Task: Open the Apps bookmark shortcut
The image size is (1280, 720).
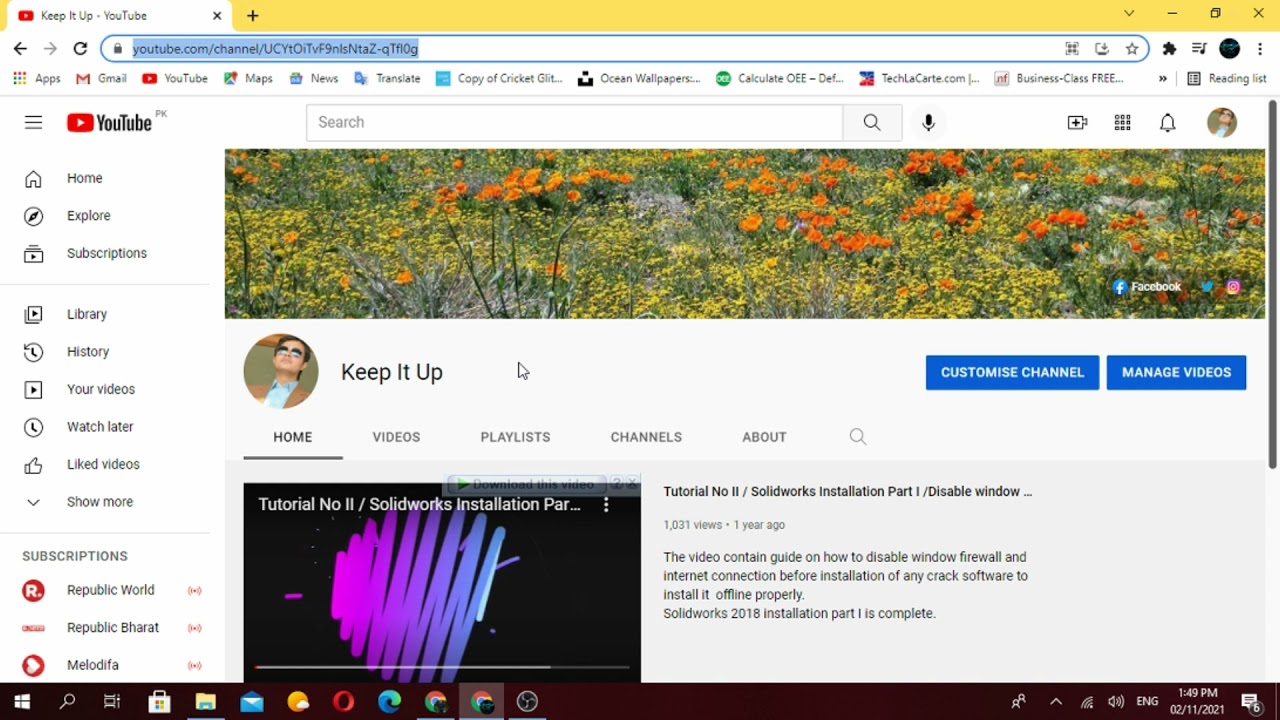Action: tap(37, 78)
